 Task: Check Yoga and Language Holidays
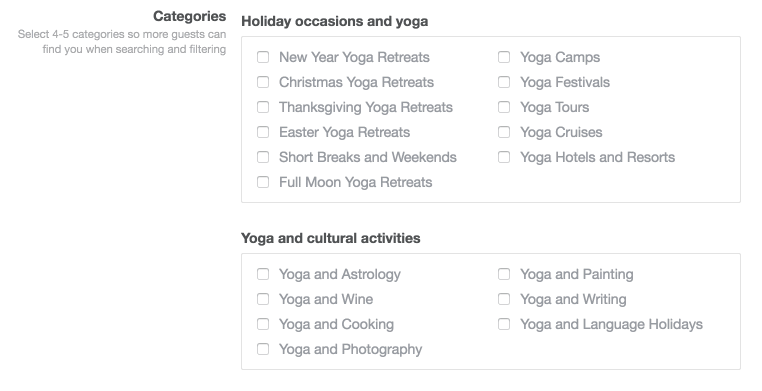pos(504,324)
